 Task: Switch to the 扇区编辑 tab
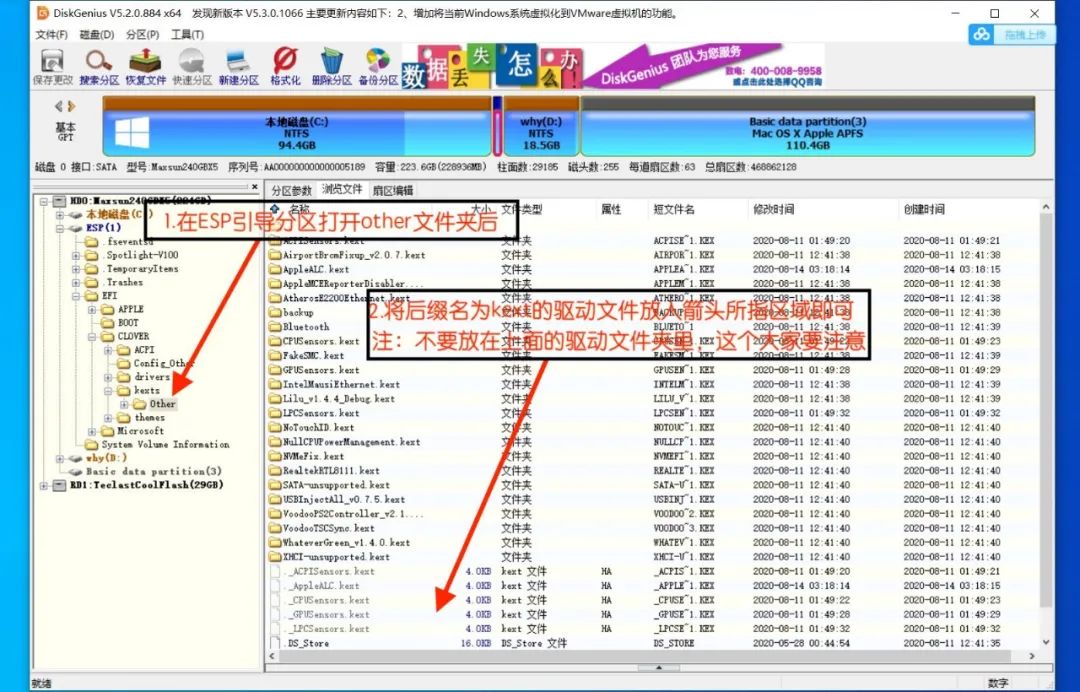coord(393,191)
